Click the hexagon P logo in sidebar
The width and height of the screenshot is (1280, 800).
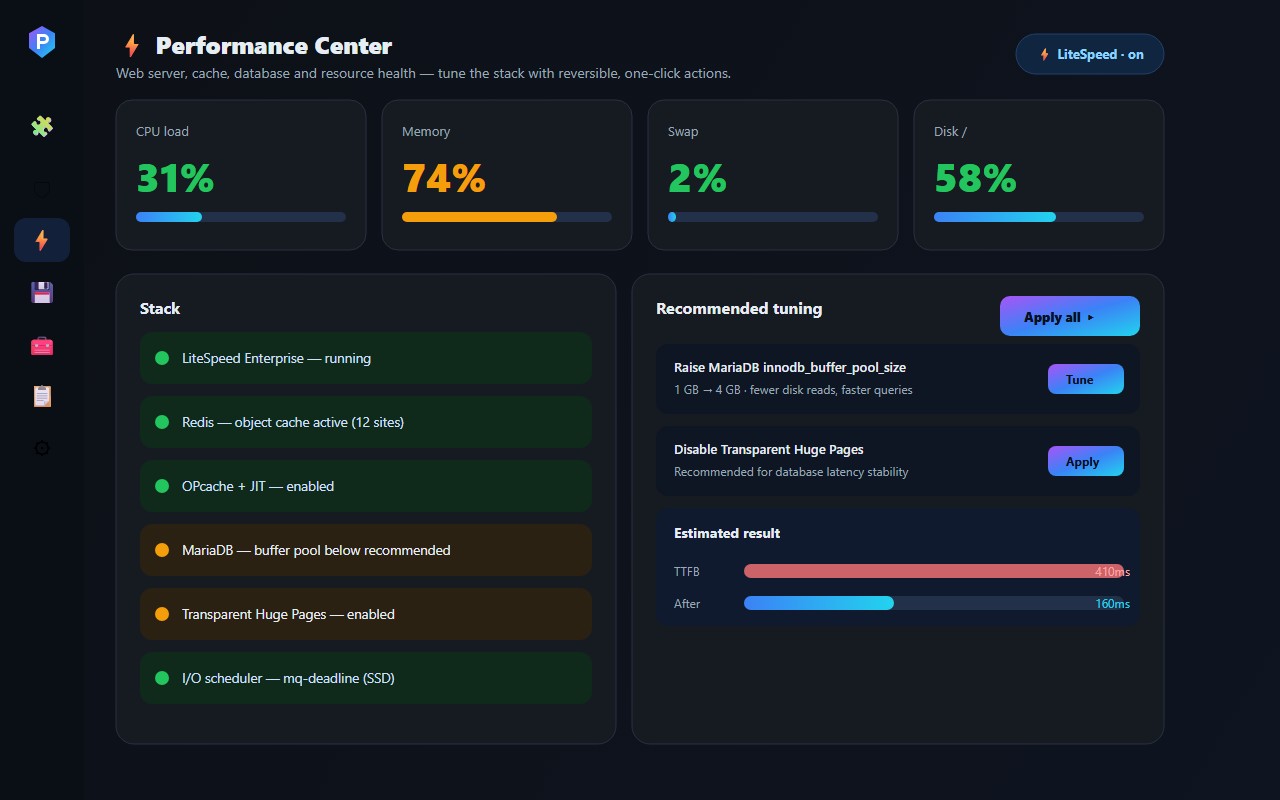(x=42, y=41)
